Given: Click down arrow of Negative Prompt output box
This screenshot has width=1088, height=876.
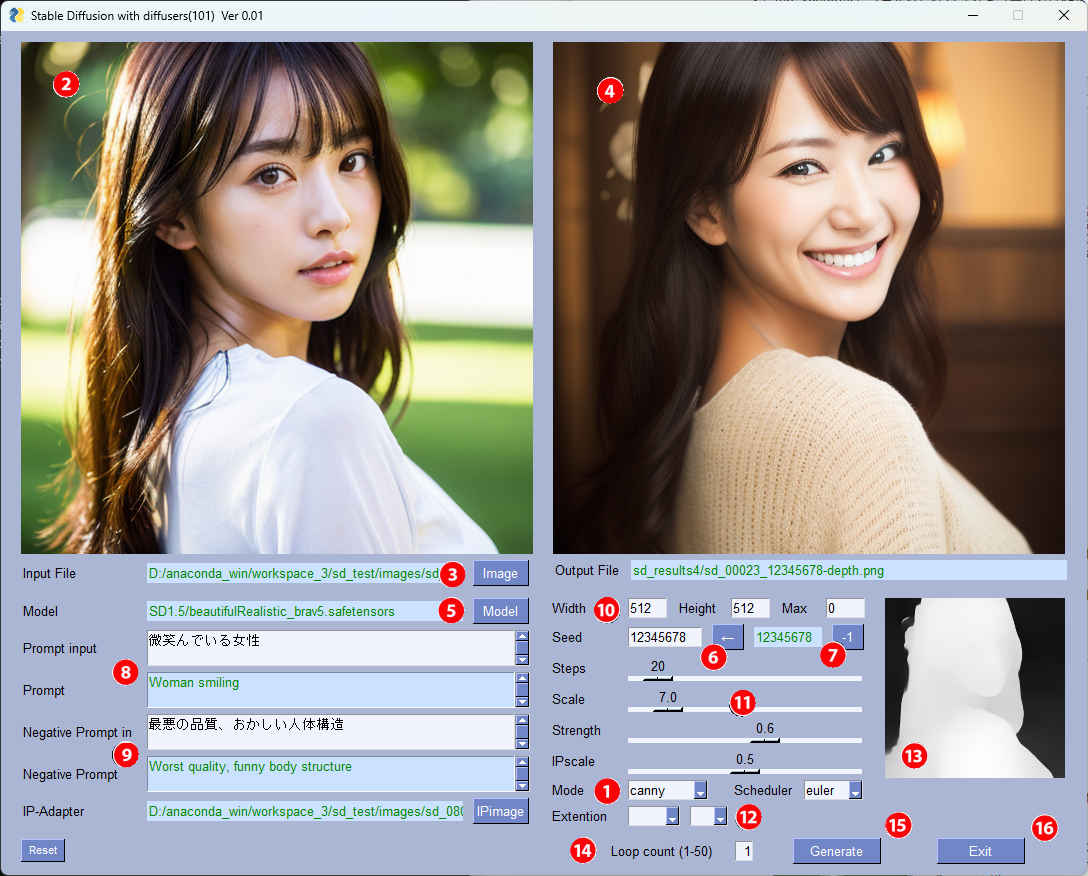Looking at the screenshot, I should 522,785.
